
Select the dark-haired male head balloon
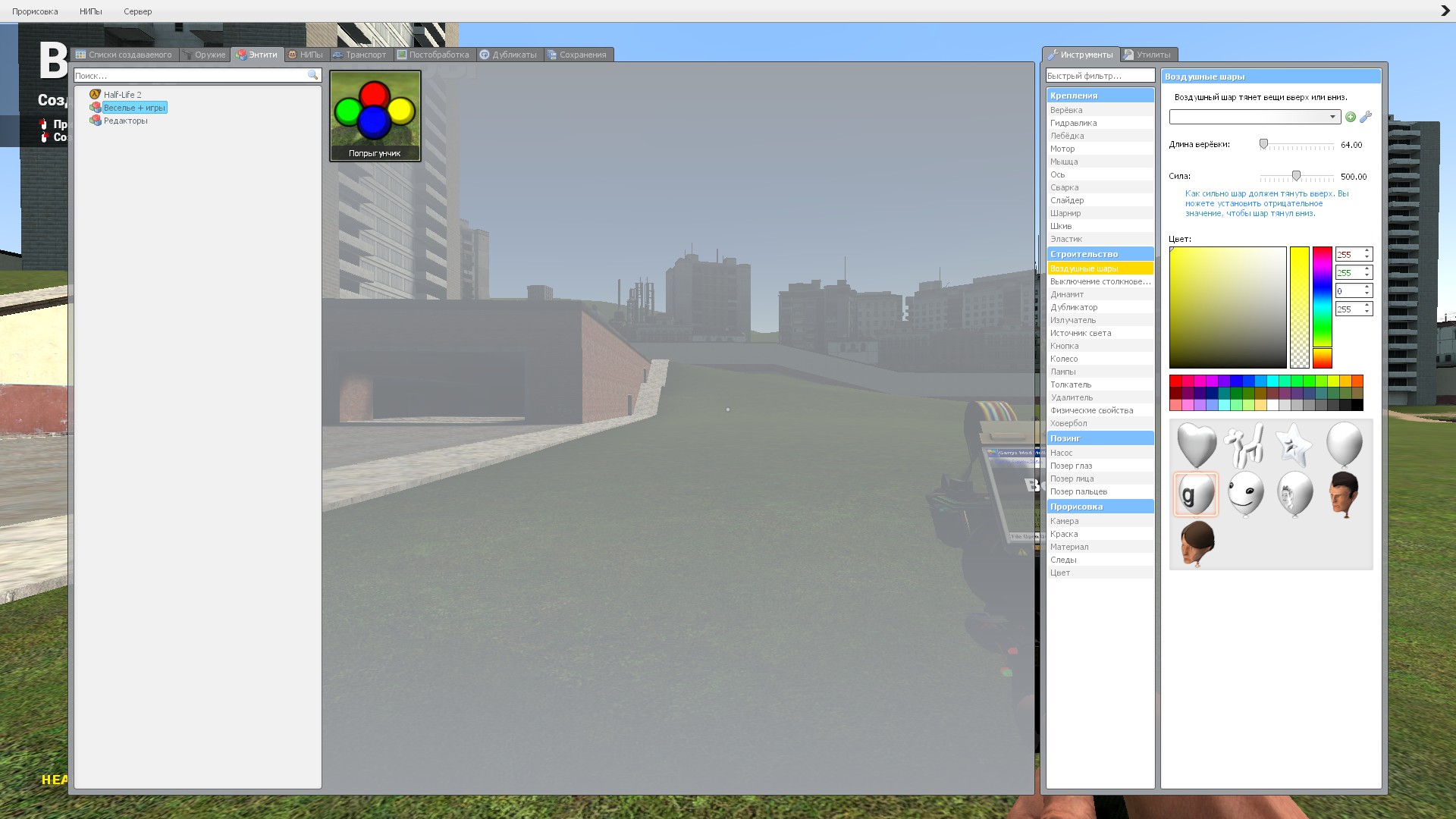1344,494
